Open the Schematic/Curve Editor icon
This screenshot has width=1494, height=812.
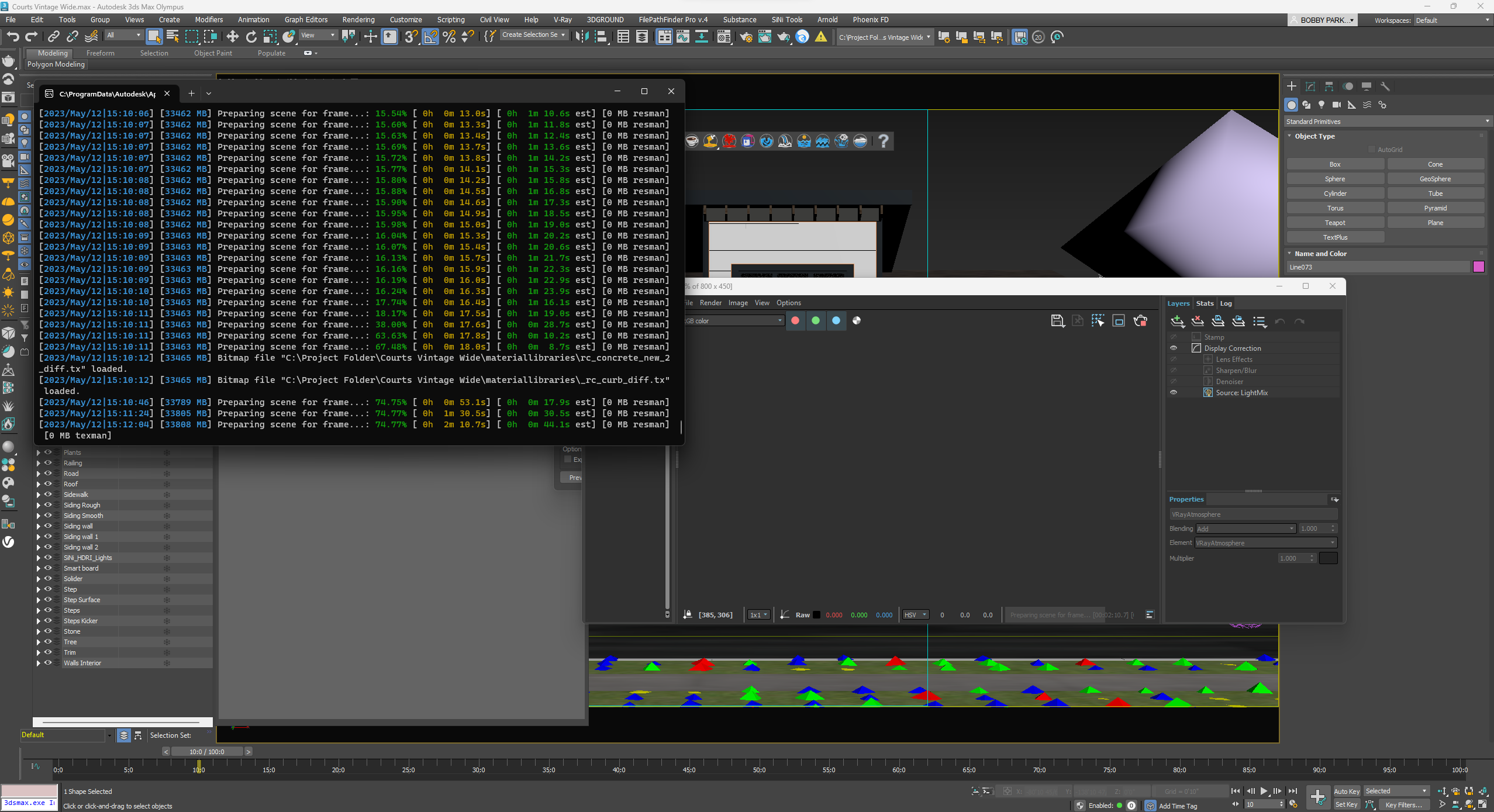(x=682, y=37)
